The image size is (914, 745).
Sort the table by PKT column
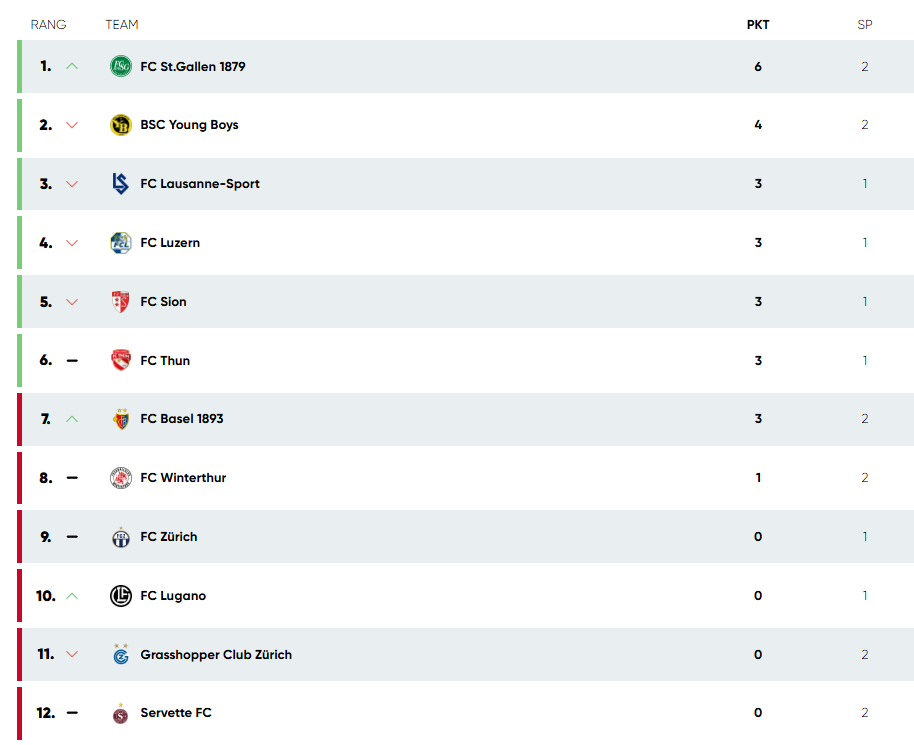point(758,24)
